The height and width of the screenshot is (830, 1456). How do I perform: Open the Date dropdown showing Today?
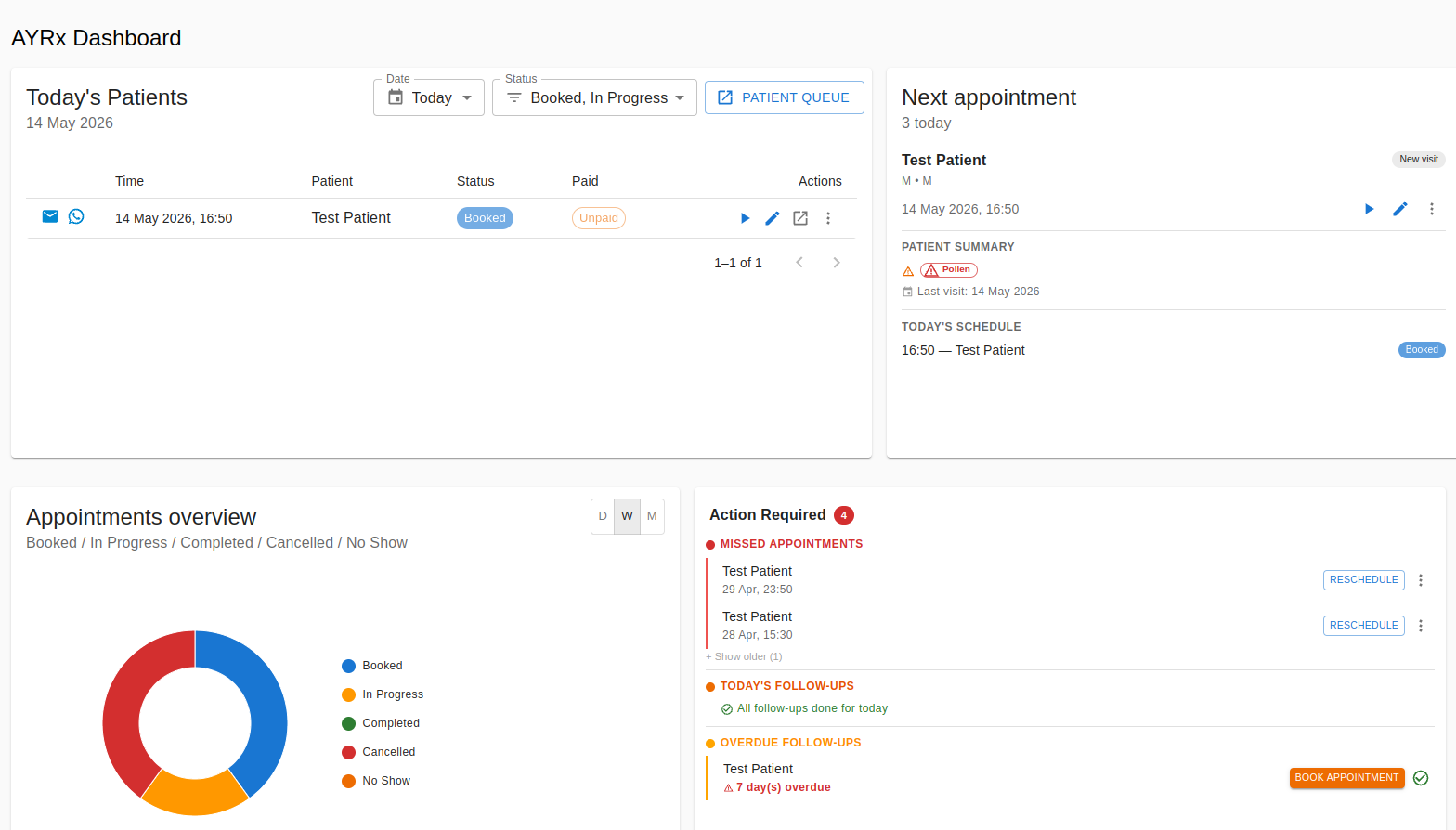[429, 97]
